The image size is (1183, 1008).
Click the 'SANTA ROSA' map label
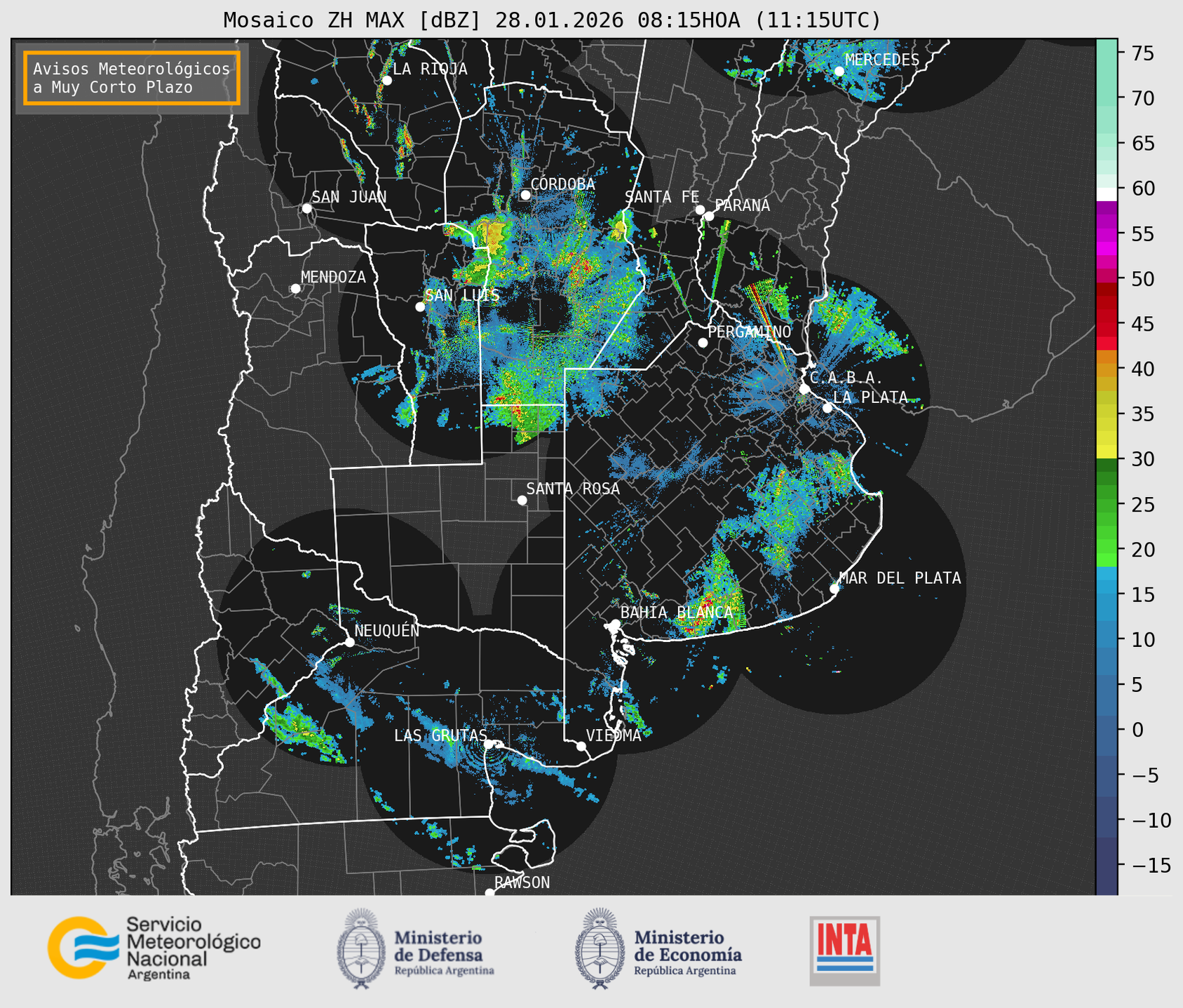pyautogui.click(x=573, y=489)
